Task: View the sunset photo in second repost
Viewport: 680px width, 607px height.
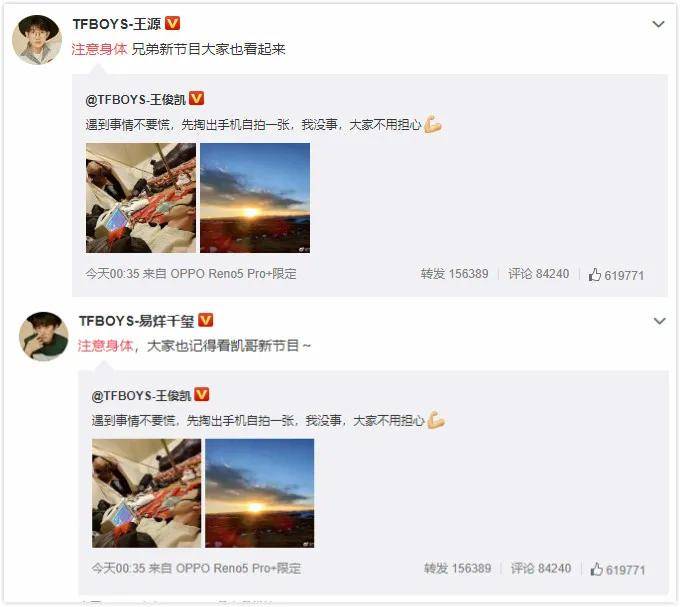Action: tap(260, 493)
